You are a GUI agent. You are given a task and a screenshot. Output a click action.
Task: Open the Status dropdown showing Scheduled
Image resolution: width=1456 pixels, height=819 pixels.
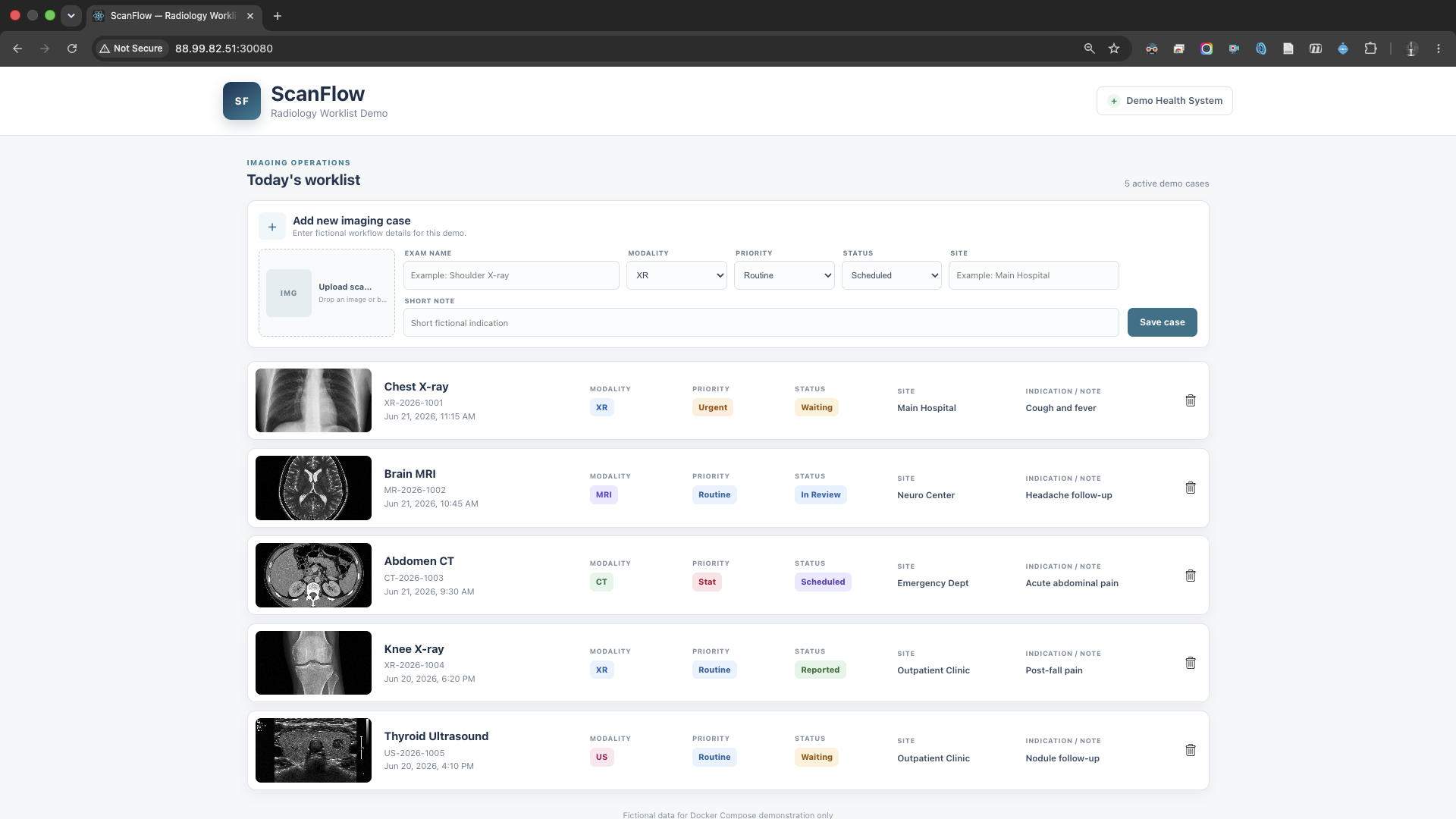892,275
